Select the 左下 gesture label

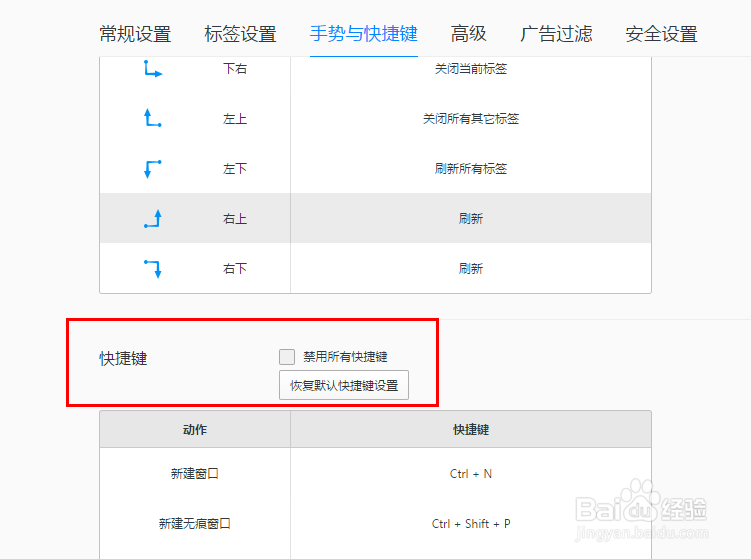coord(235,169)
